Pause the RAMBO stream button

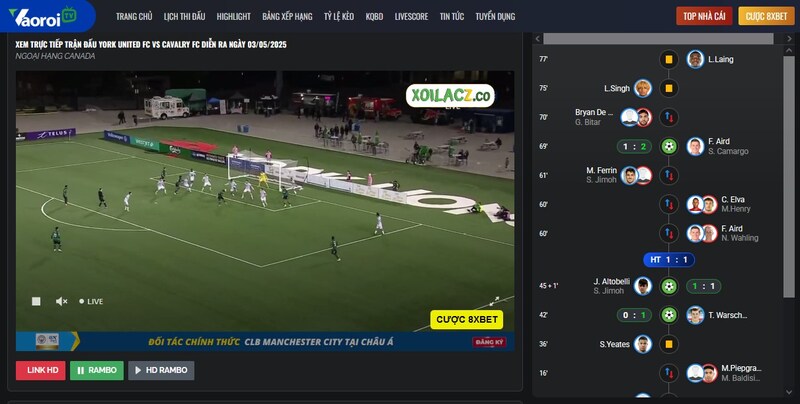click(97, 370)
